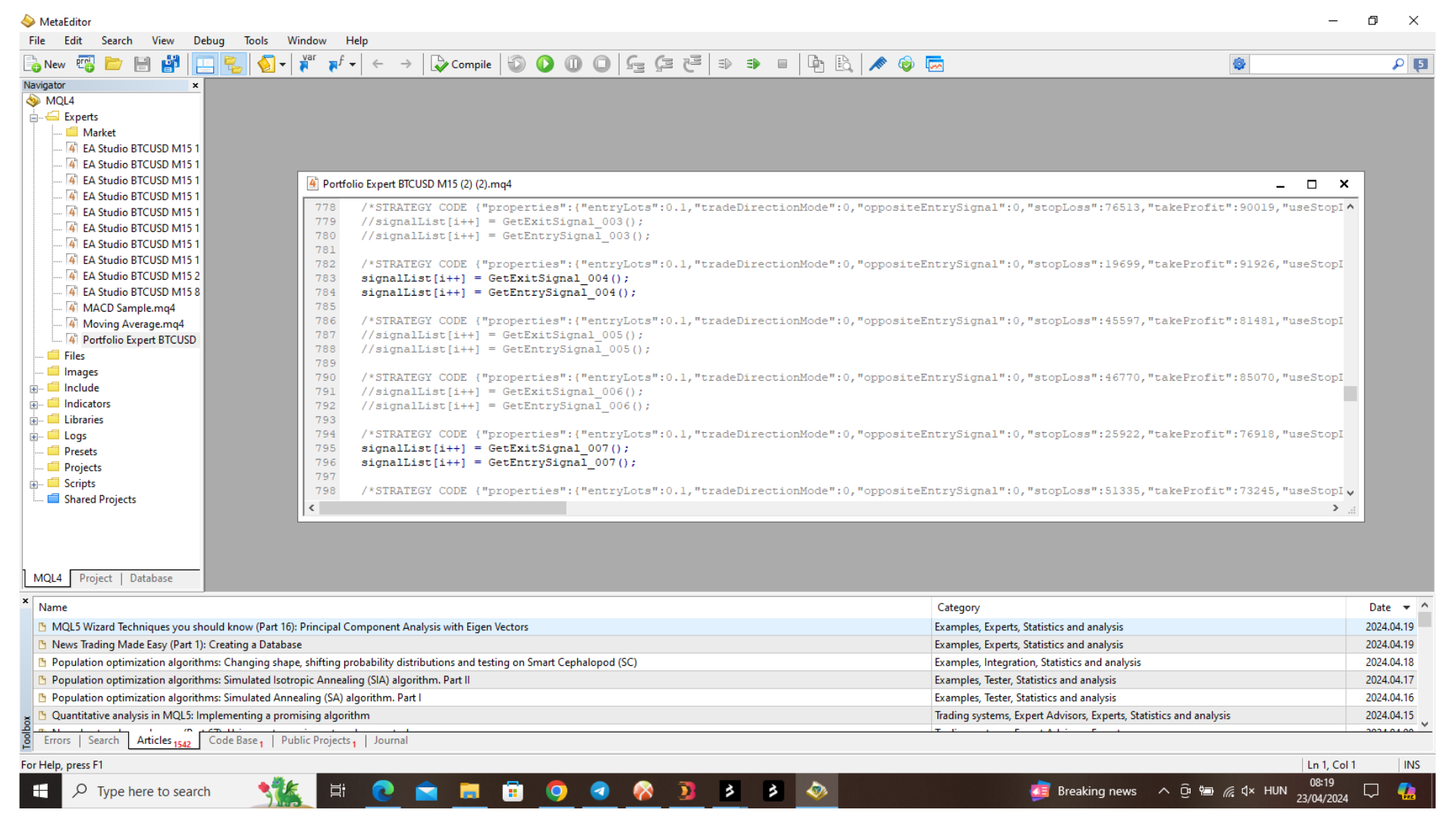This screenshot has width=1456, height=819.
Task: Click the copy files toolbar icon
Action: point(816,64)
